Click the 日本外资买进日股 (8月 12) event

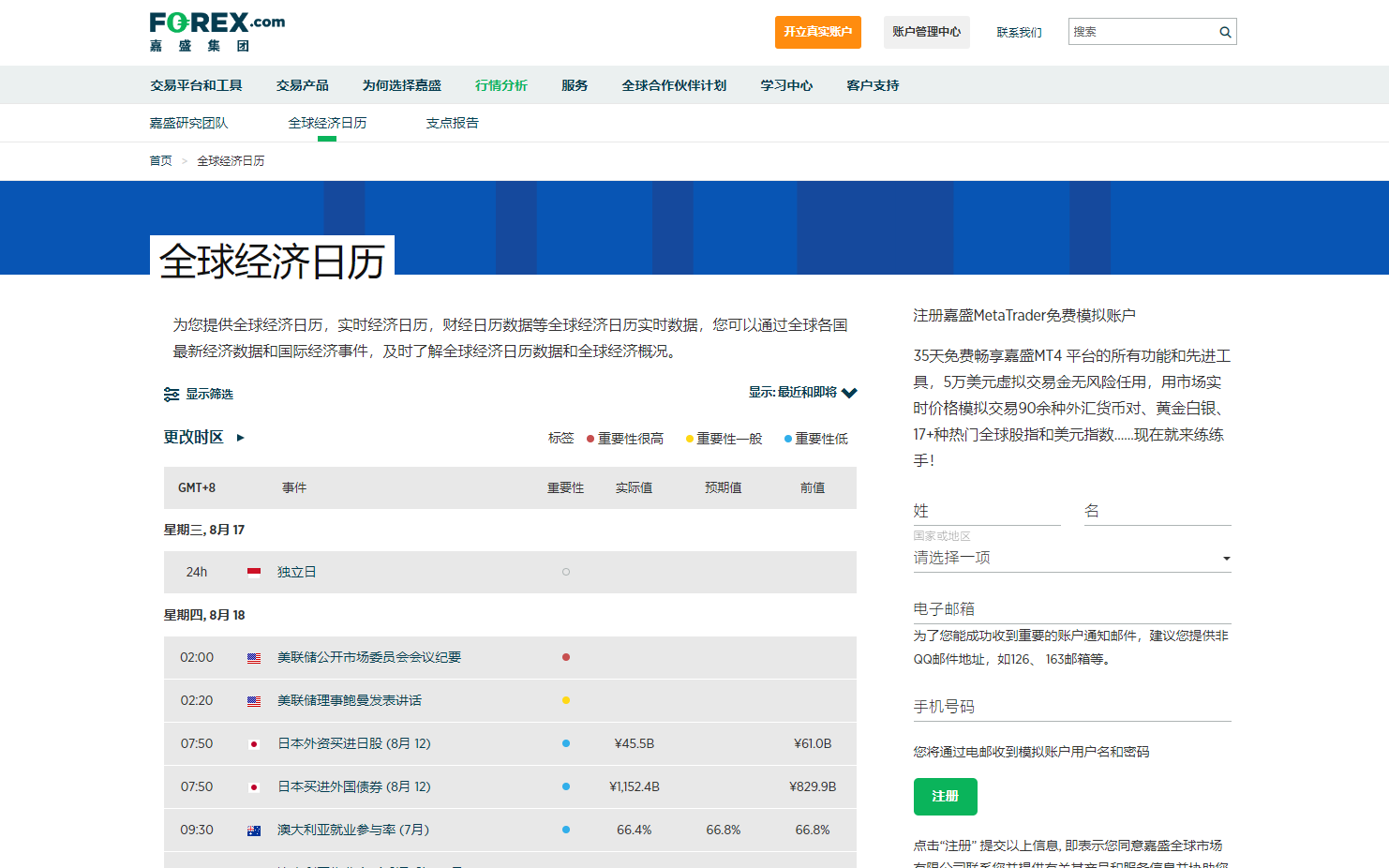(x=354, y=744)
